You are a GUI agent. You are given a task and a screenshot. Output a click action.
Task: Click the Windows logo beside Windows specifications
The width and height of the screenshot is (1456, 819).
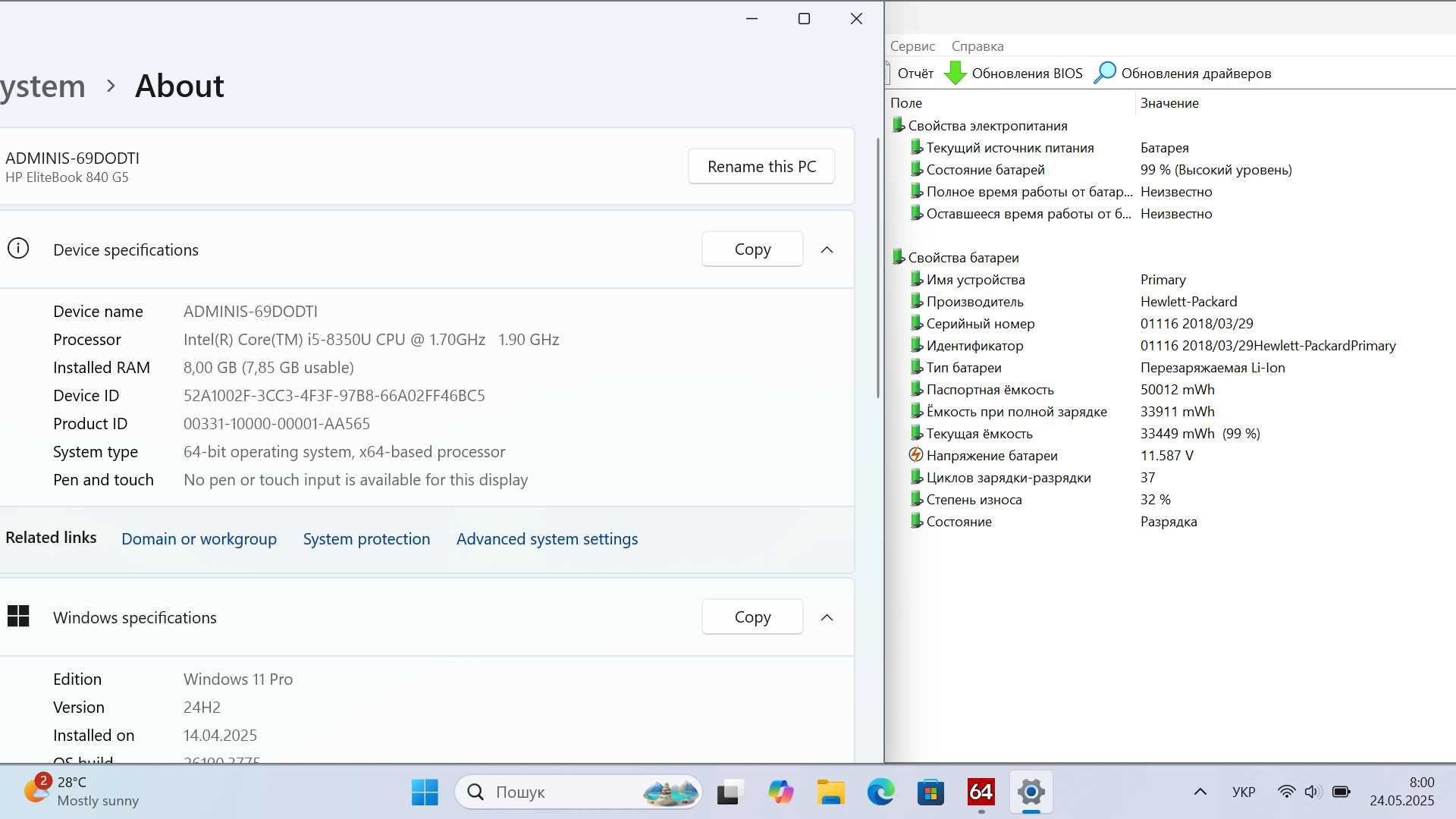18,617
